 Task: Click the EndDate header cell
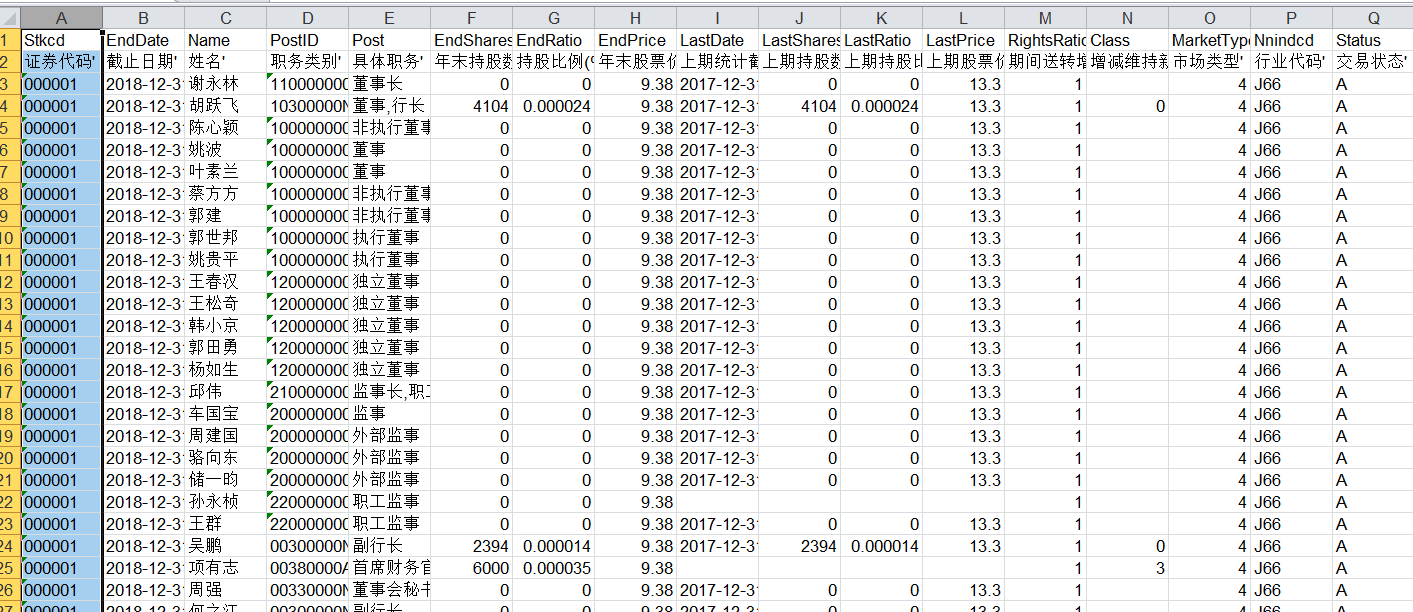click(144, 40)
